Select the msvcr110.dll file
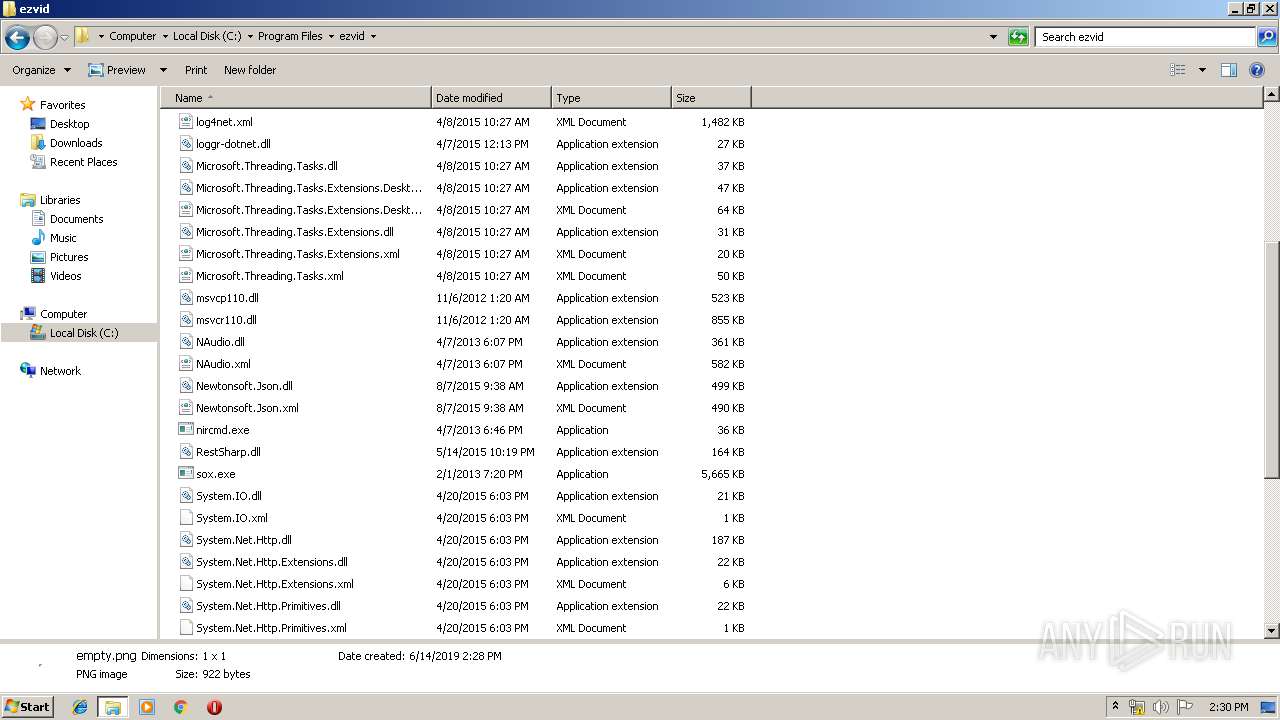1280x720 pixels. [x=226, y=320]
